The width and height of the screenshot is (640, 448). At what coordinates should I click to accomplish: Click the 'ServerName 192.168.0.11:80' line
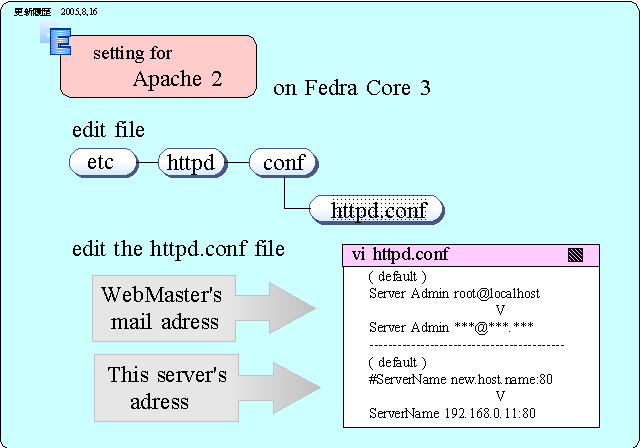pyautogui.click(x=452, y=412)
